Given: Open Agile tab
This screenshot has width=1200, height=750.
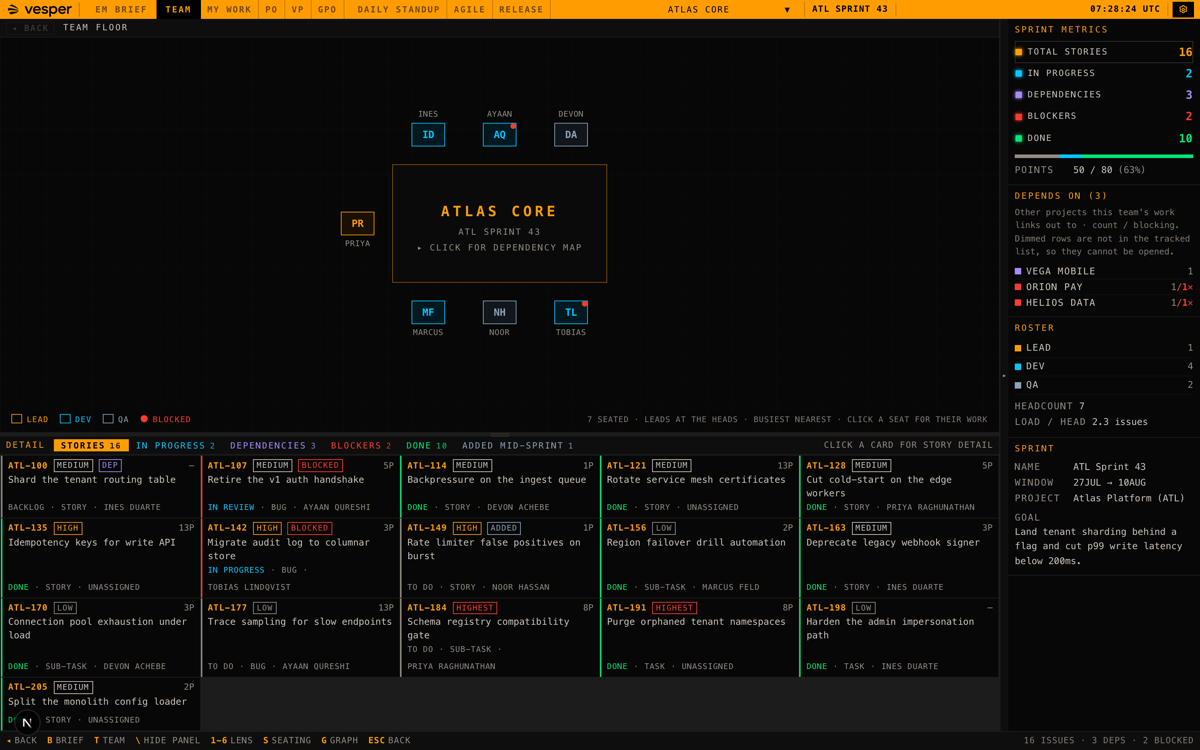Looking at the screenshot, I should pyautogui.click(x=469, y=9).
